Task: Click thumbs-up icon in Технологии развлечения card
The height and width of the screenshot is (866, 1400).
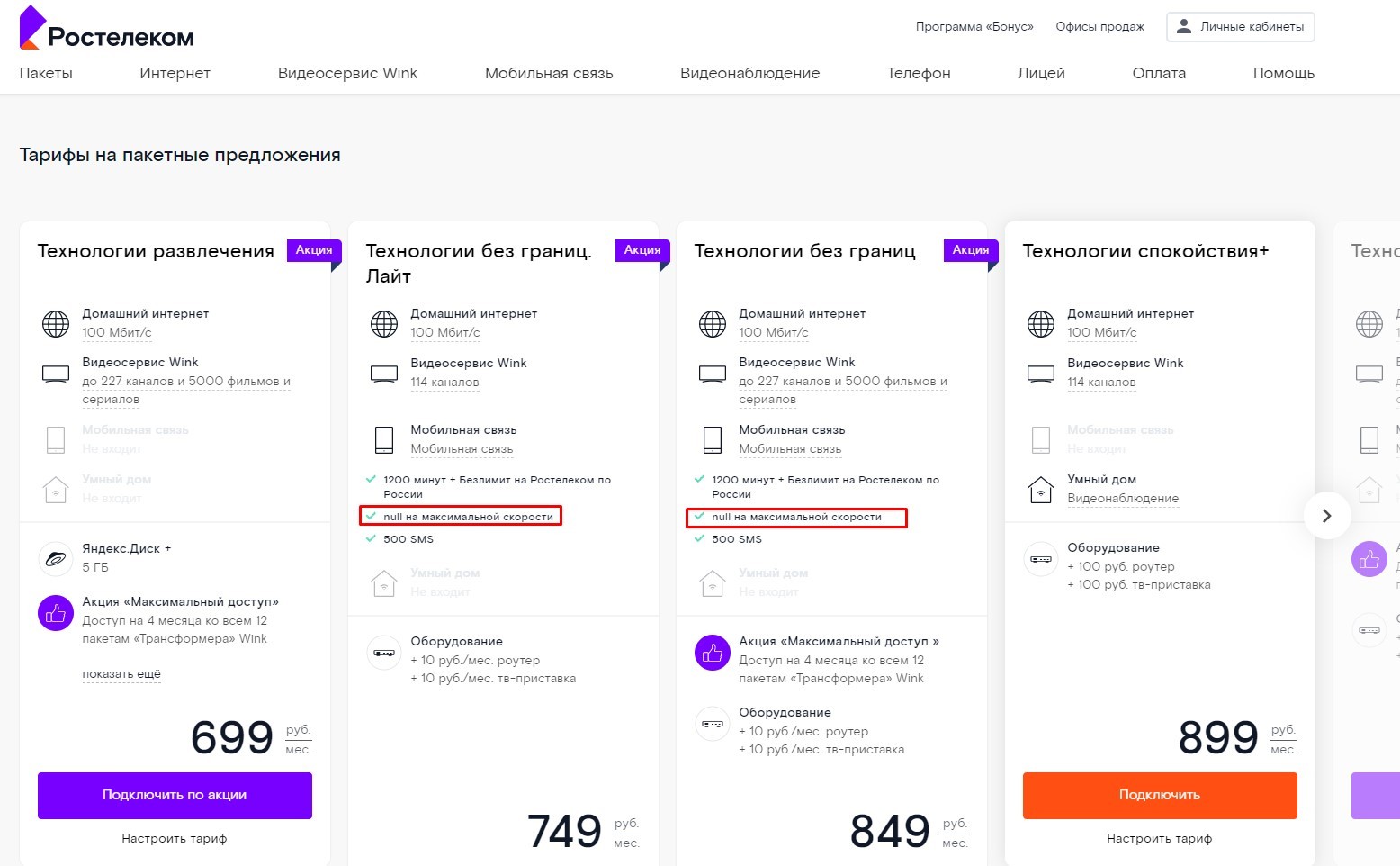Action: pyautogui.click(x=56, y=613)
